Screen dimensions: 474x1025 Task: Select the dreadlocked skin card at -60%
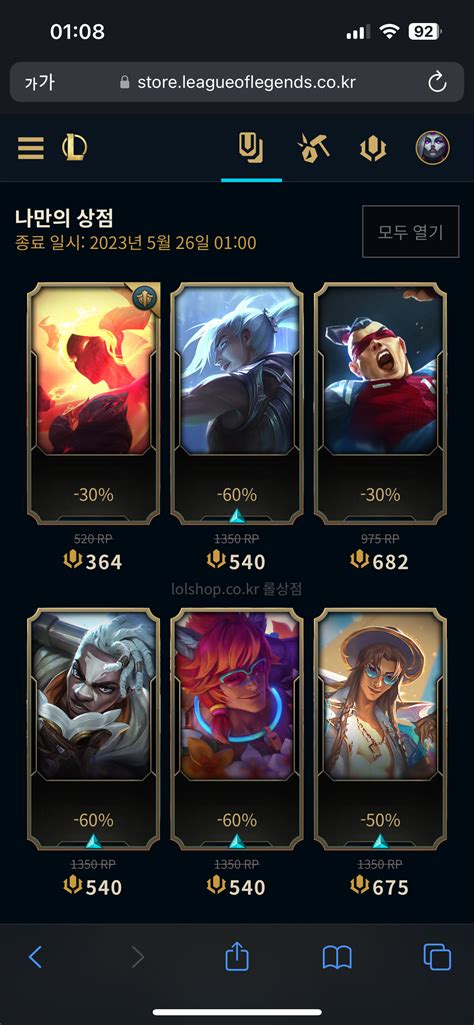93,729
